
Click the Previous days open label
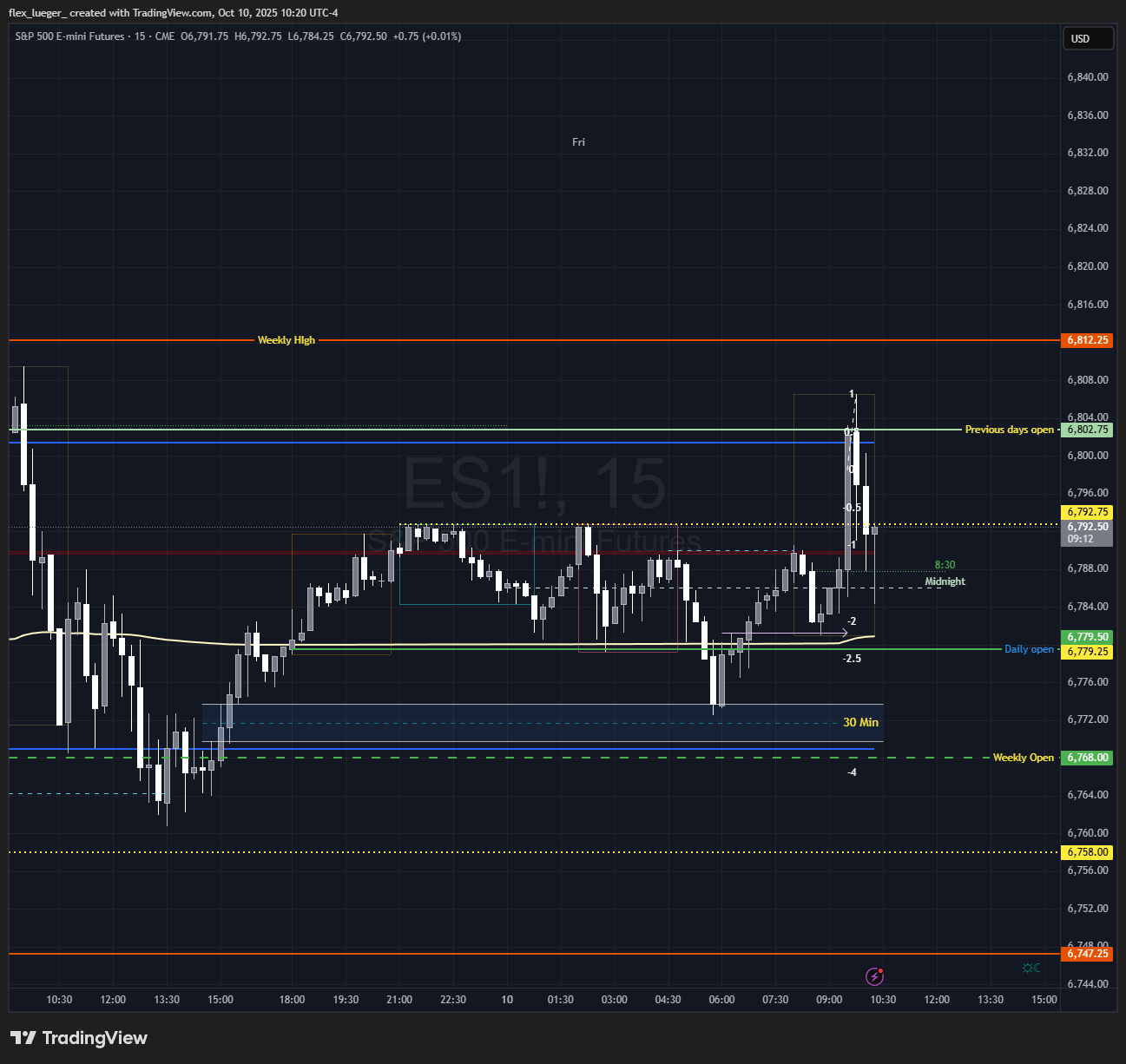point(1009,430)
